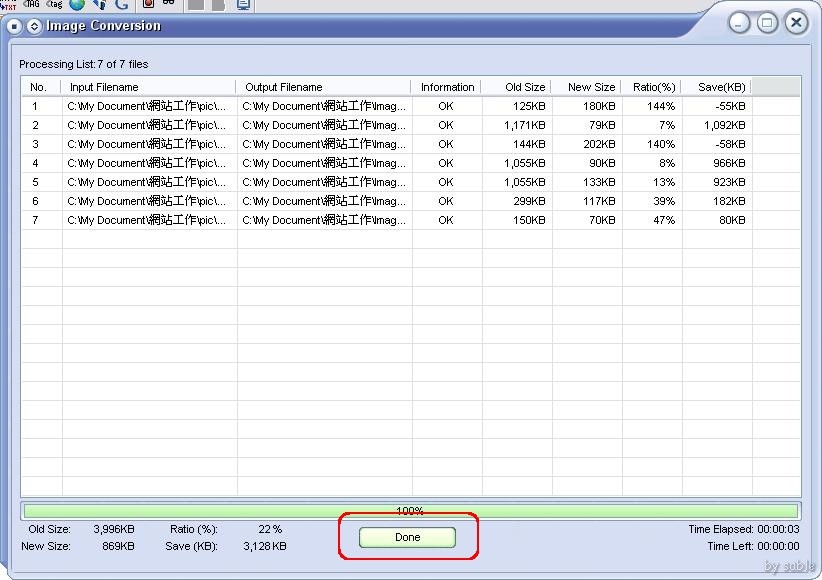Viewport: 822px width, 580px height.
Task: Close the Image Conversion window
Action: [x=796, y=23]
